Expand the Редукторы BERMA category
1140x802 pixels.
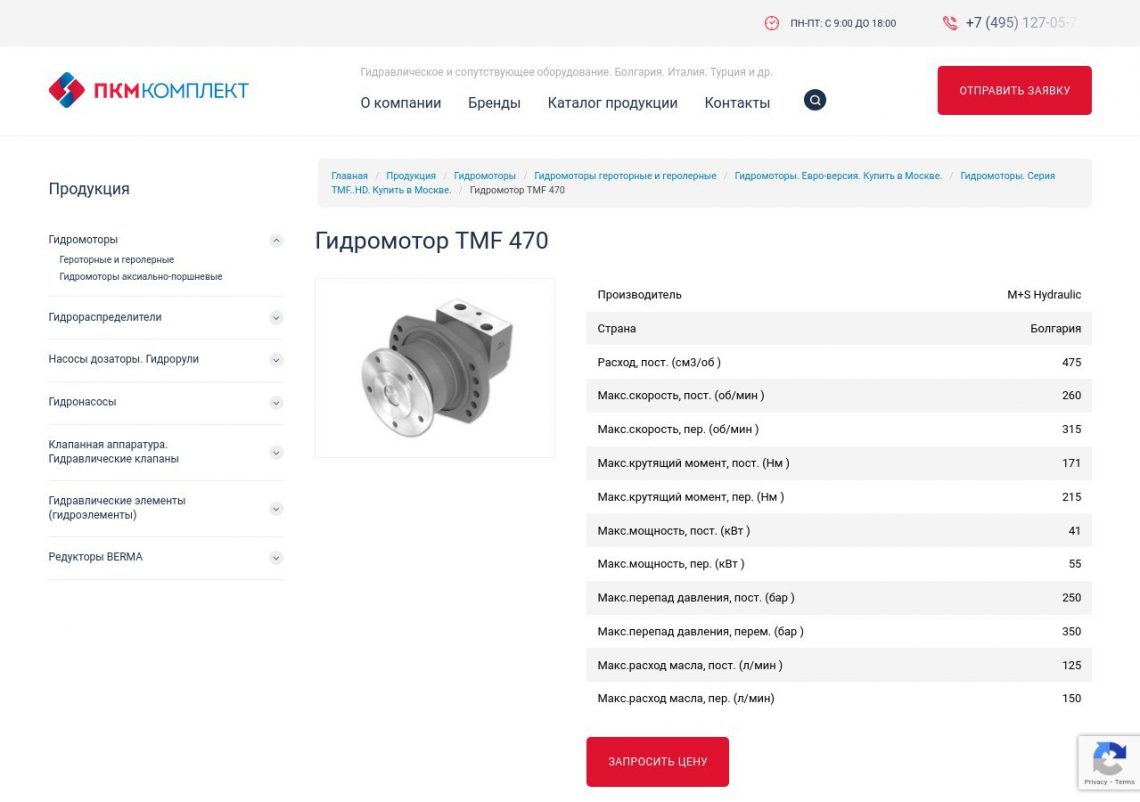pos(276,558)
